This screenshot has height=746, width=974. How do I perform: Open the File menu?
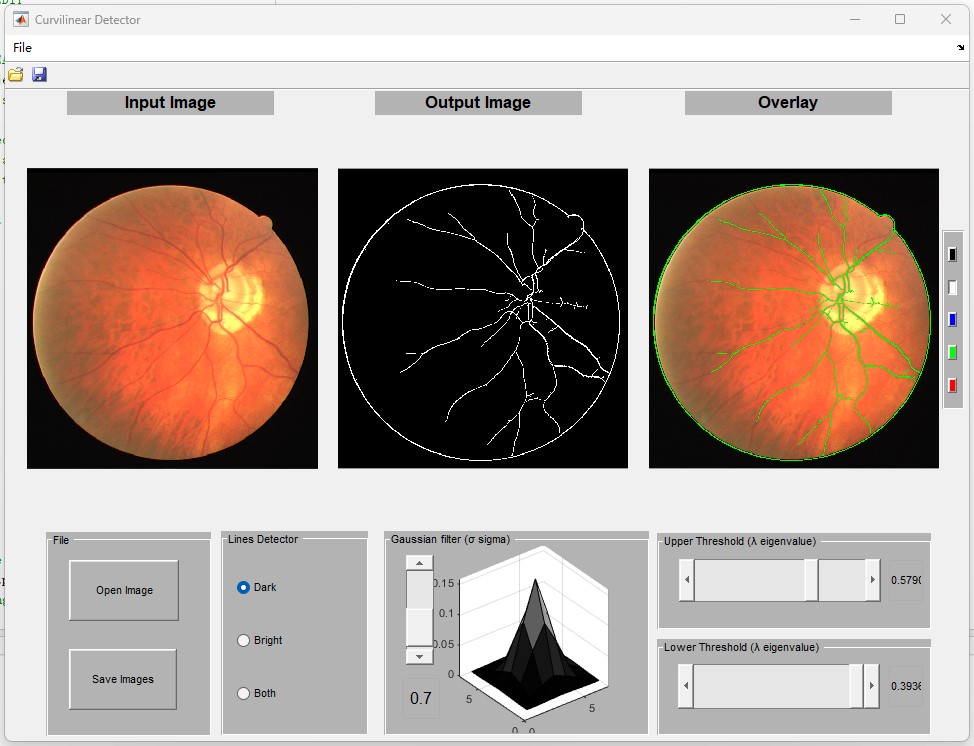click(x=22, y=48)
